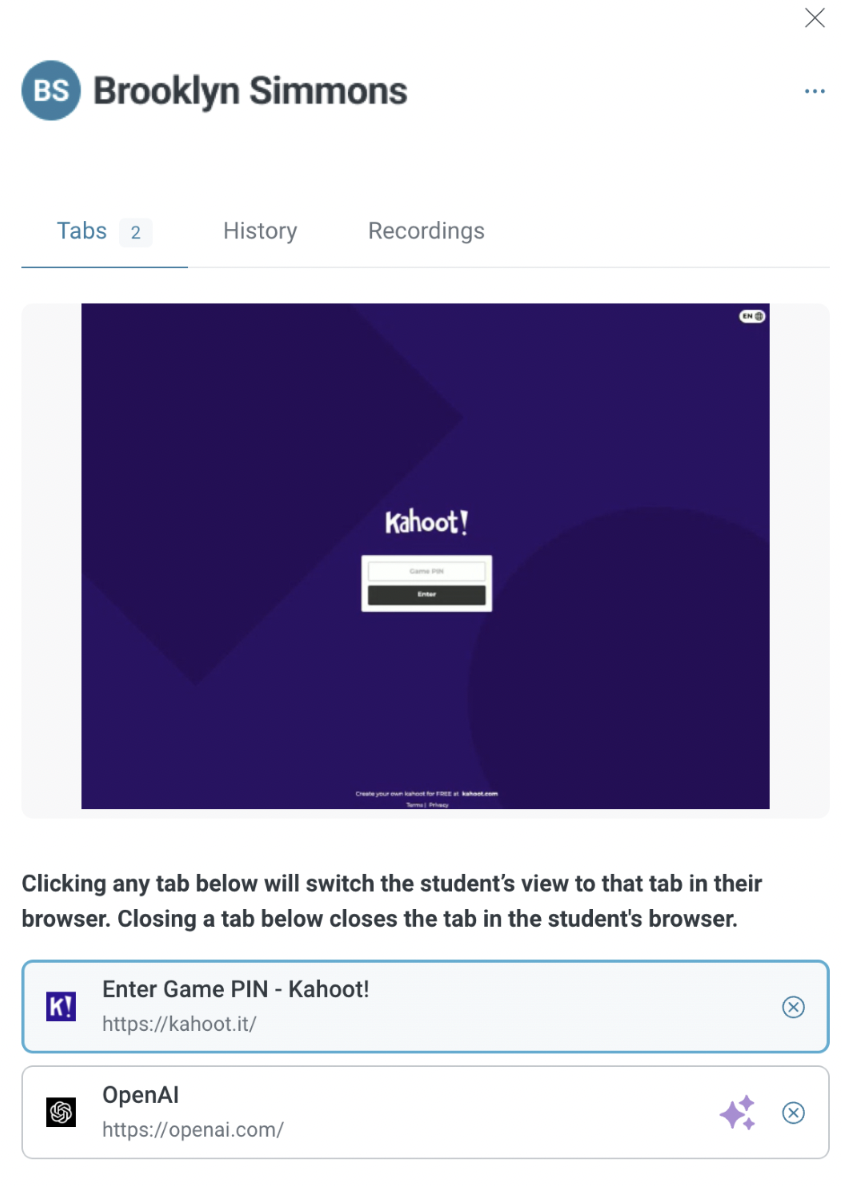Click the OpenAI logo favicon
Screen dimensions: 842x1186
(61, 1113)
